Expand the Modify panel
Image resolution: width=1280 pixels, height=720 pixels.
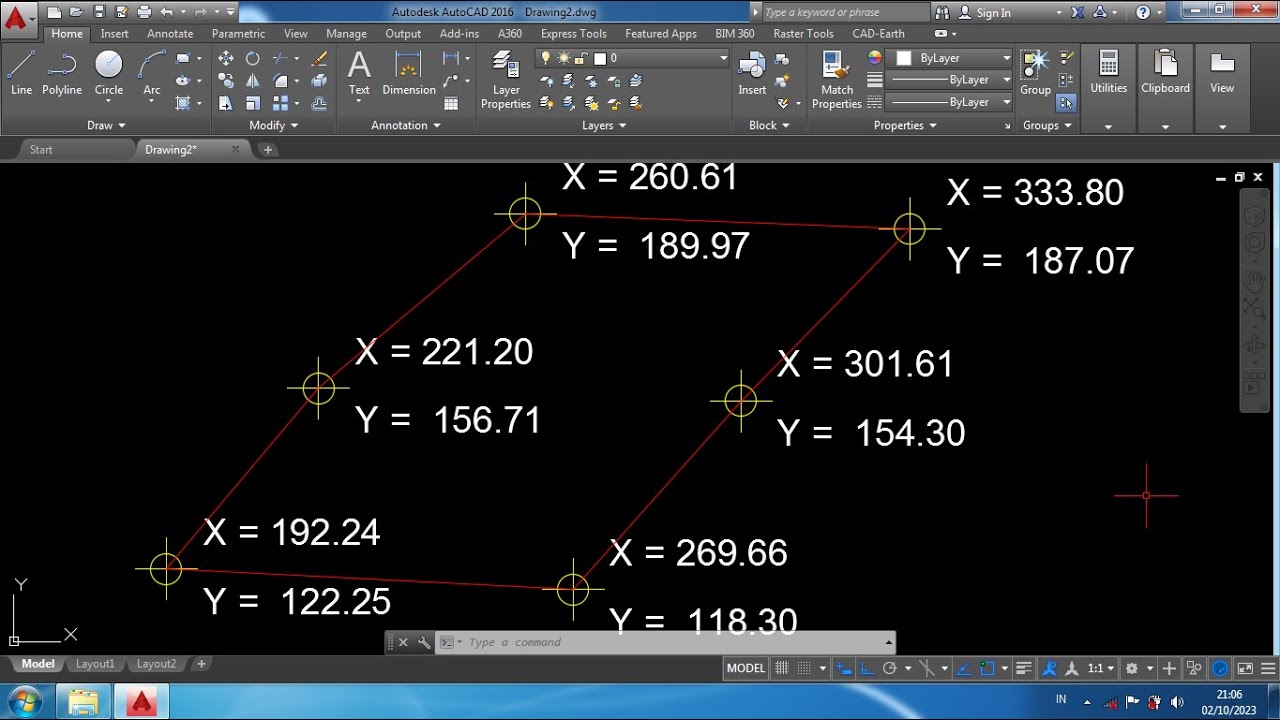274,125
